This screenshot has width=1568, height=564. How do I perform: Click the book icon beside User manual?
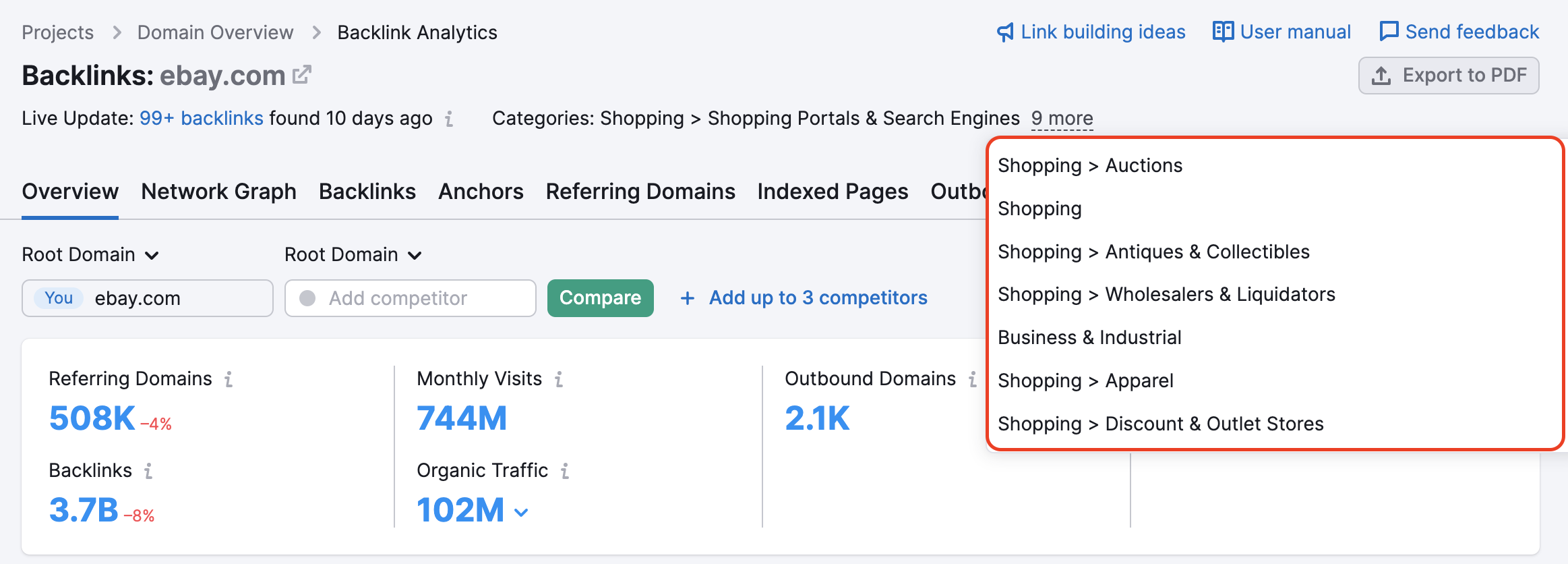pos(1223,32)
